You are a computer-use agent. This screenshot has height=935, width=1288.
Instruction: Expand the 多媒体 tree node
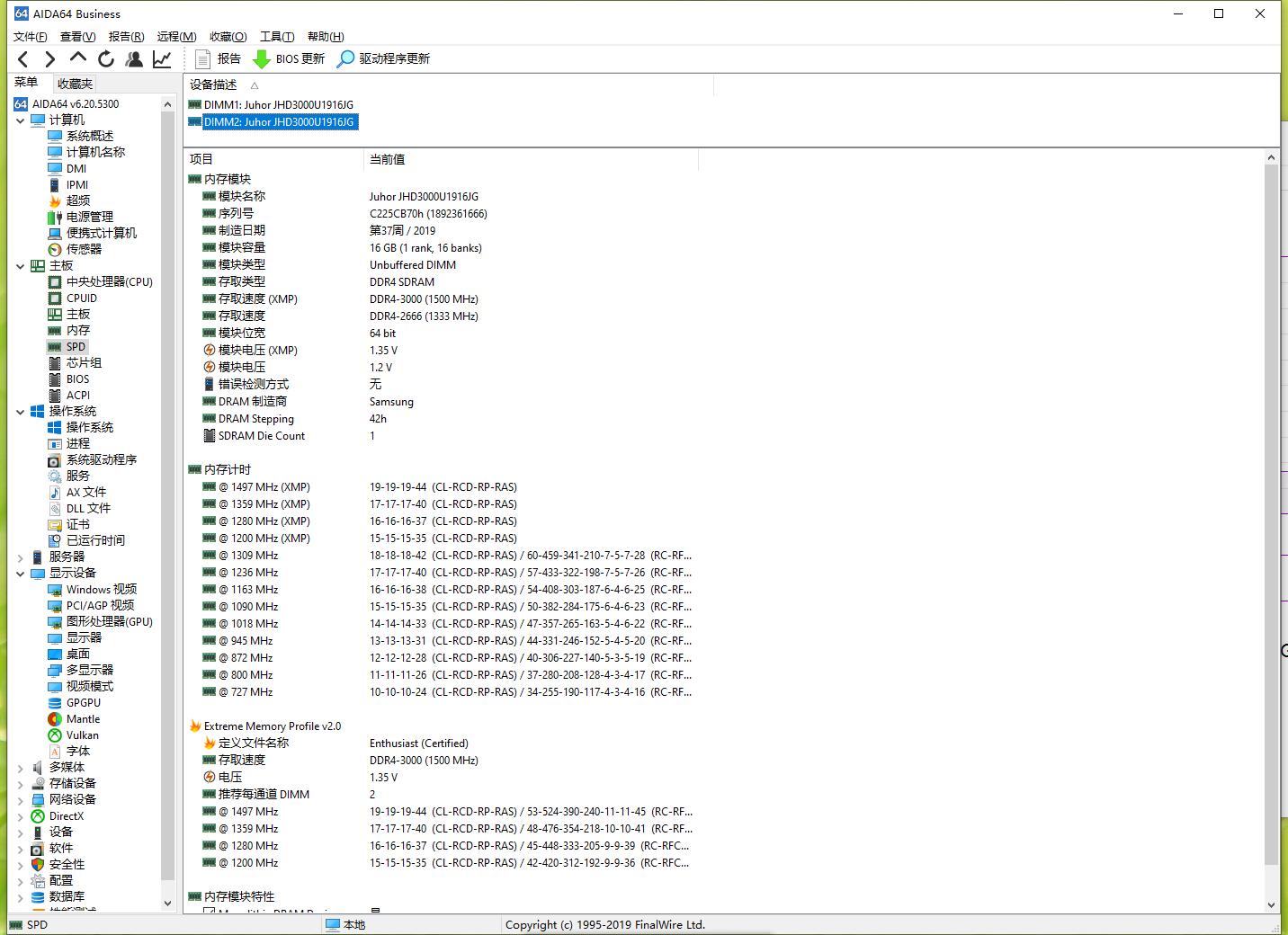[x=20, y=768]
